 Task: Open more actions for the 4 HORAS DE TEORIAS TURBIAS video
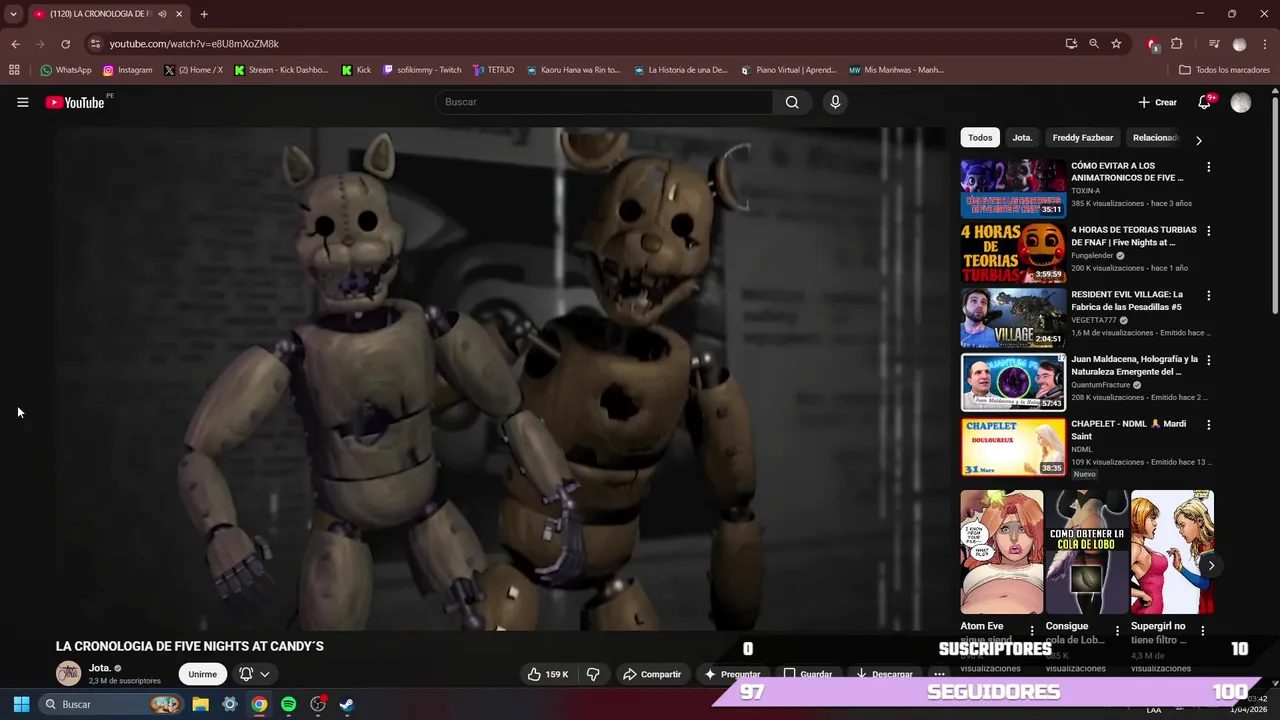pyautogui.click(x=1208, y=231)
